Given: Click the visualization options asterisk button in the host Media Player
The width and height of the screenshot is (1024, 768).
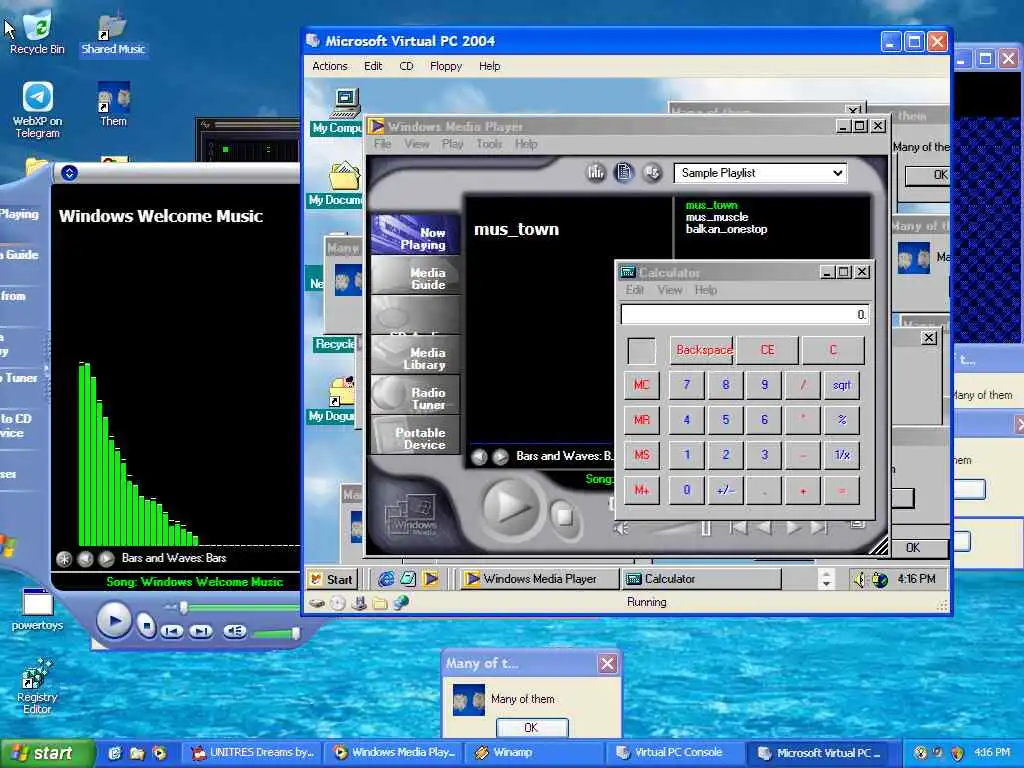Looking at the screenshot, I should (x=64, y=558).
